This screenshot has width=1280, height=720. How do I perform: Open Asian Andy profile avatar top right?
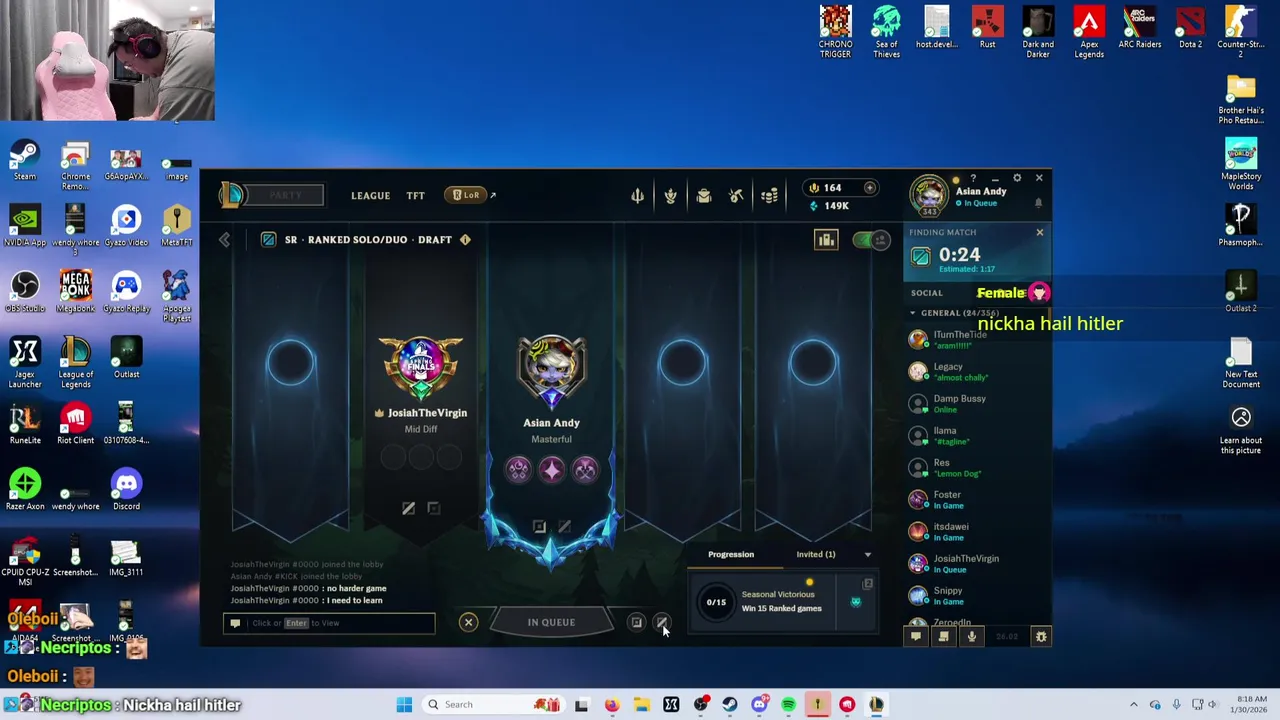[x=929, y=194]
